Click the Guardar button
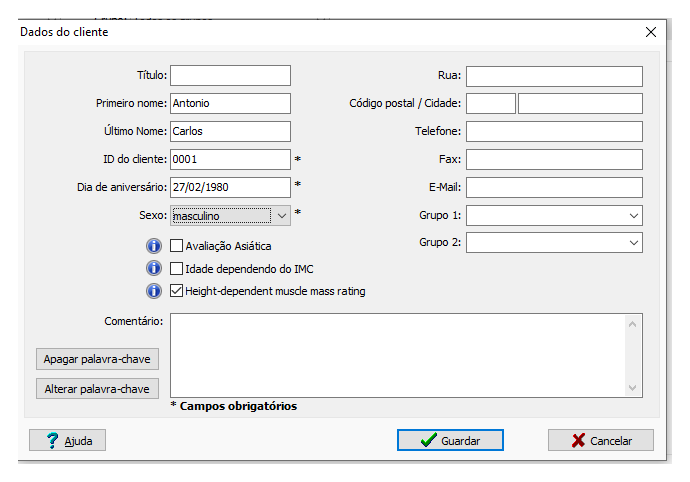This screenshot has width=690, height=482. coord(450,440)
